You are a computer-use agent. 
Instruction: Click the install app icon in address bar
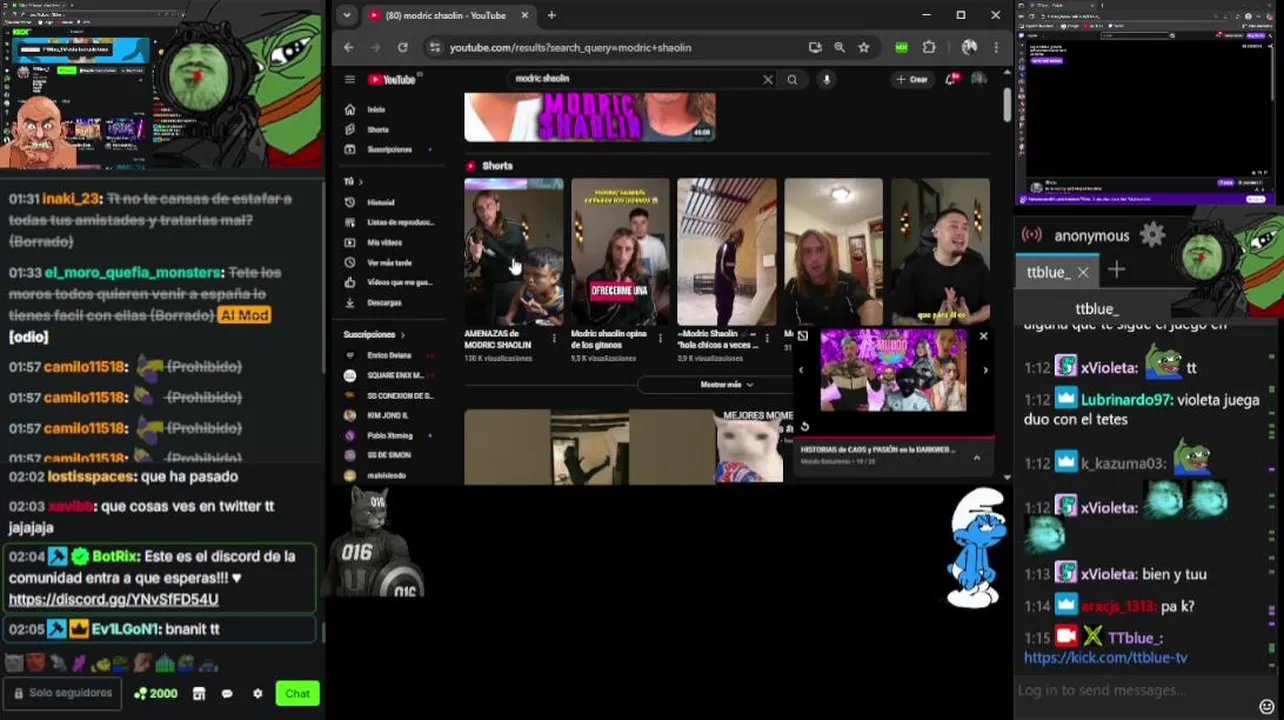[815, 47]
